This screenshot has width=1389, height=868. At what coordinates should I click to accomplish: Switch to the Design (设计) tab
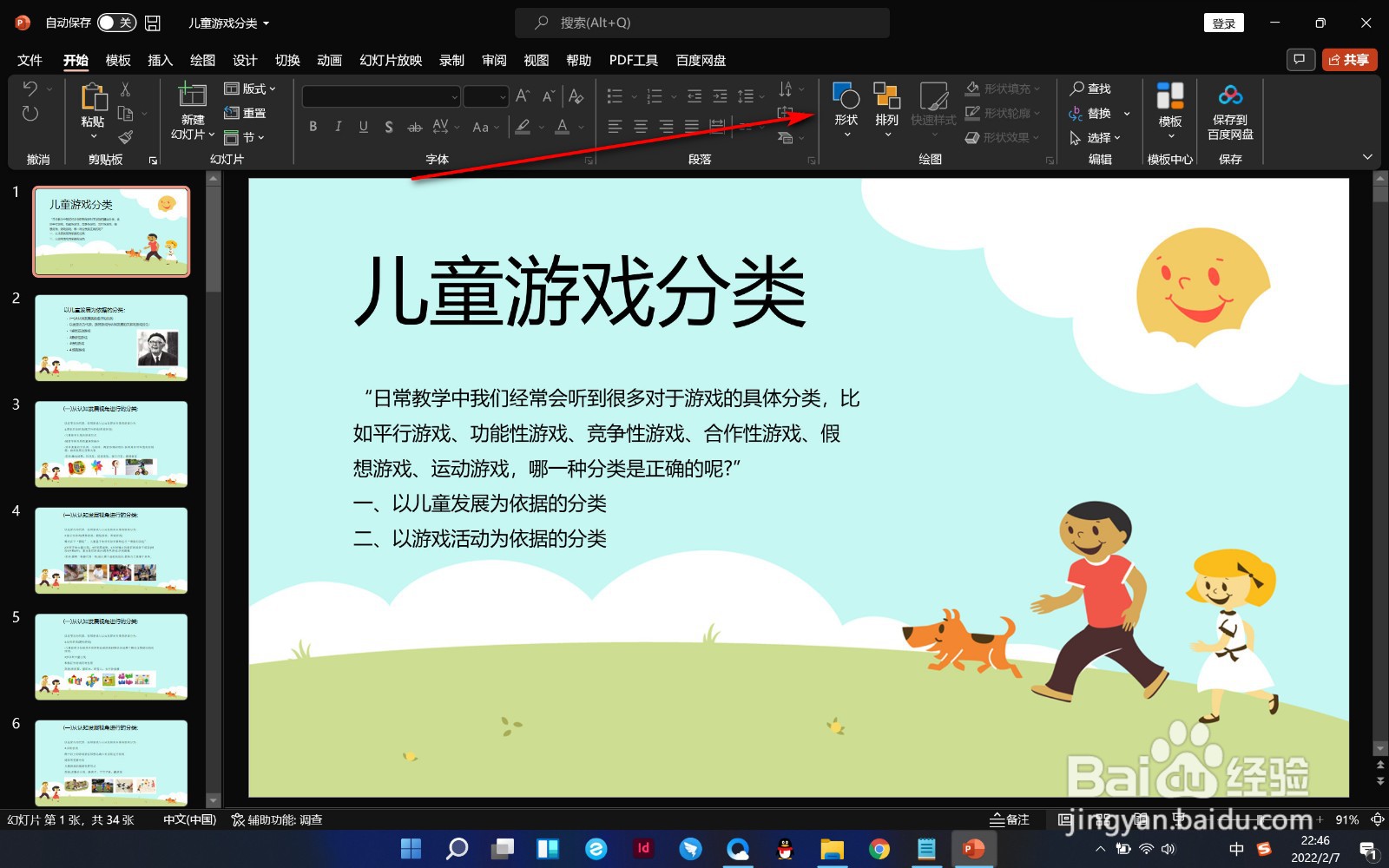coord(245,60)
